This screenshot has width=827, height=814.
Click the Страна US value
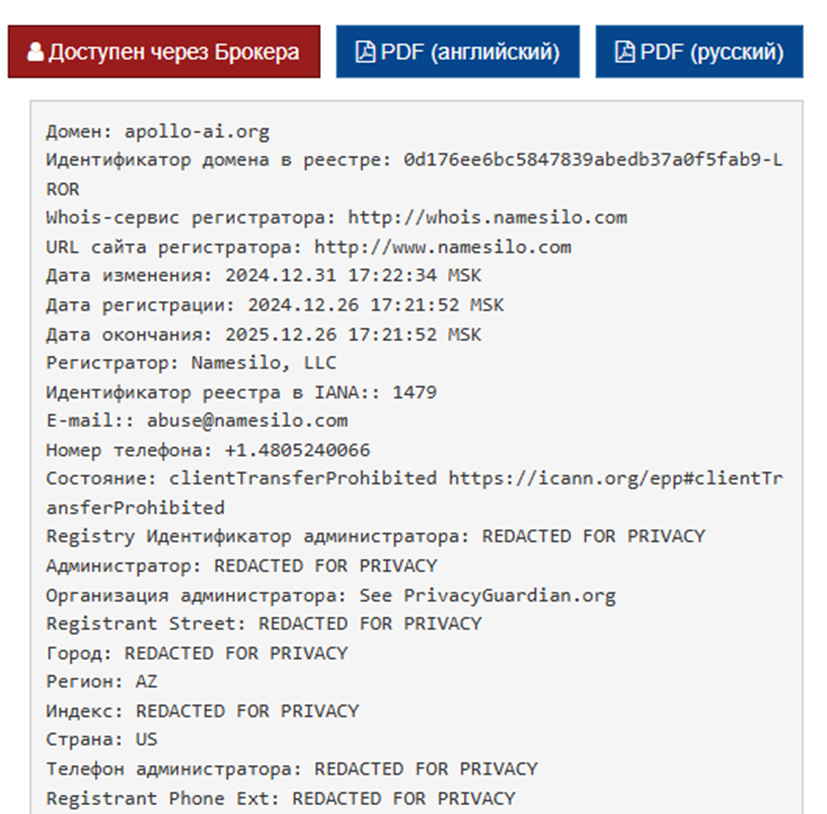coord(147,739)
